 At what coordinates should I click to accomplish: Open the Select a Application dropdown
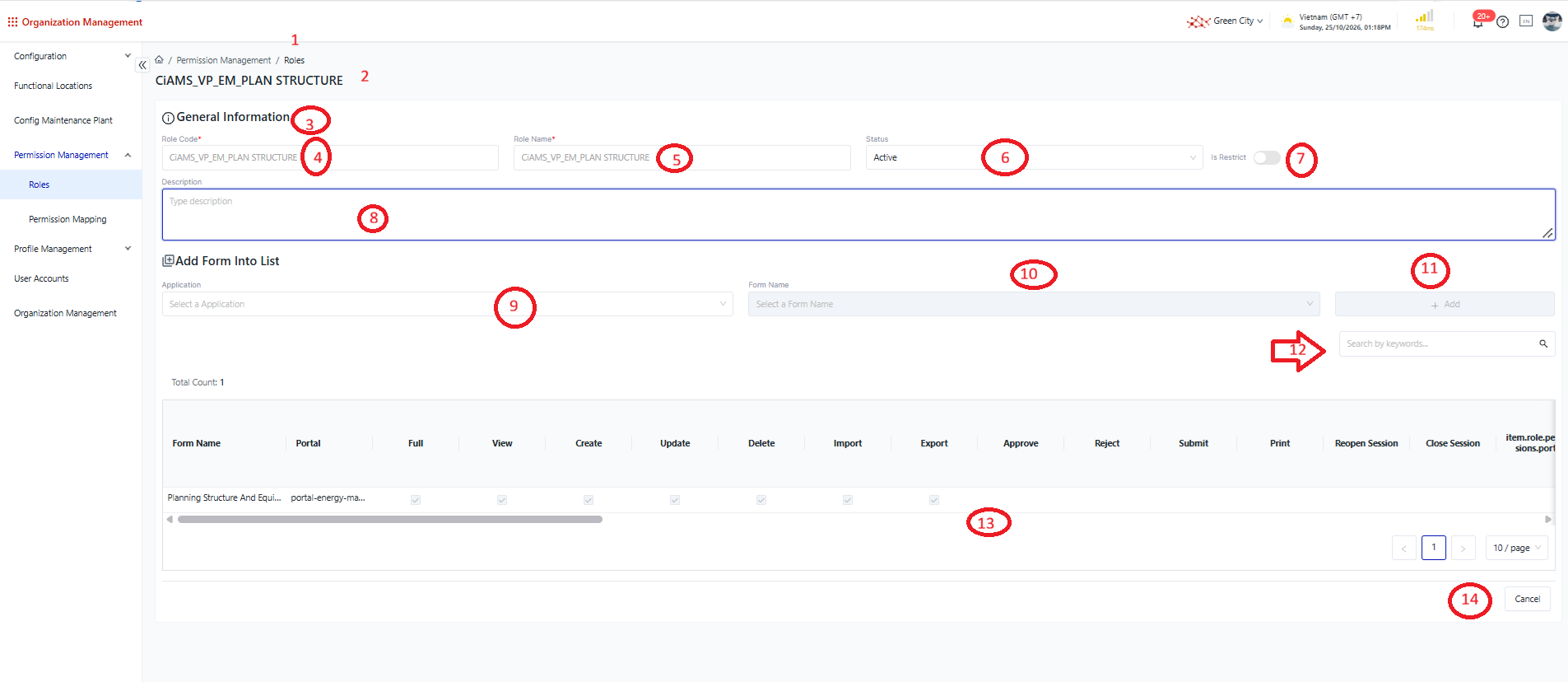click(x=447, y=304)
